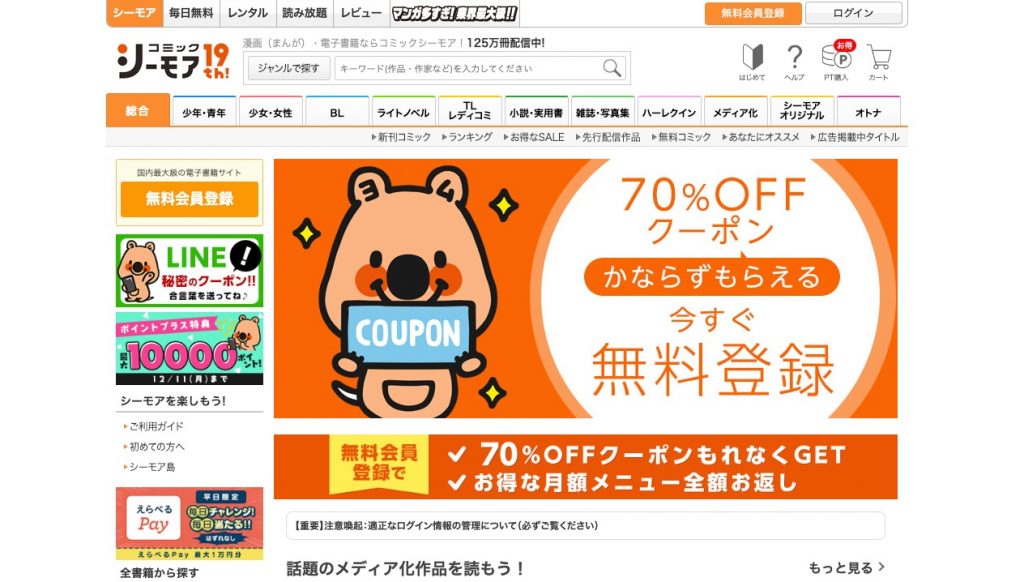Screen dimensions: 1024x582
Task: Click the ご利用ガイド sidebar link
Action: [154, 426]
